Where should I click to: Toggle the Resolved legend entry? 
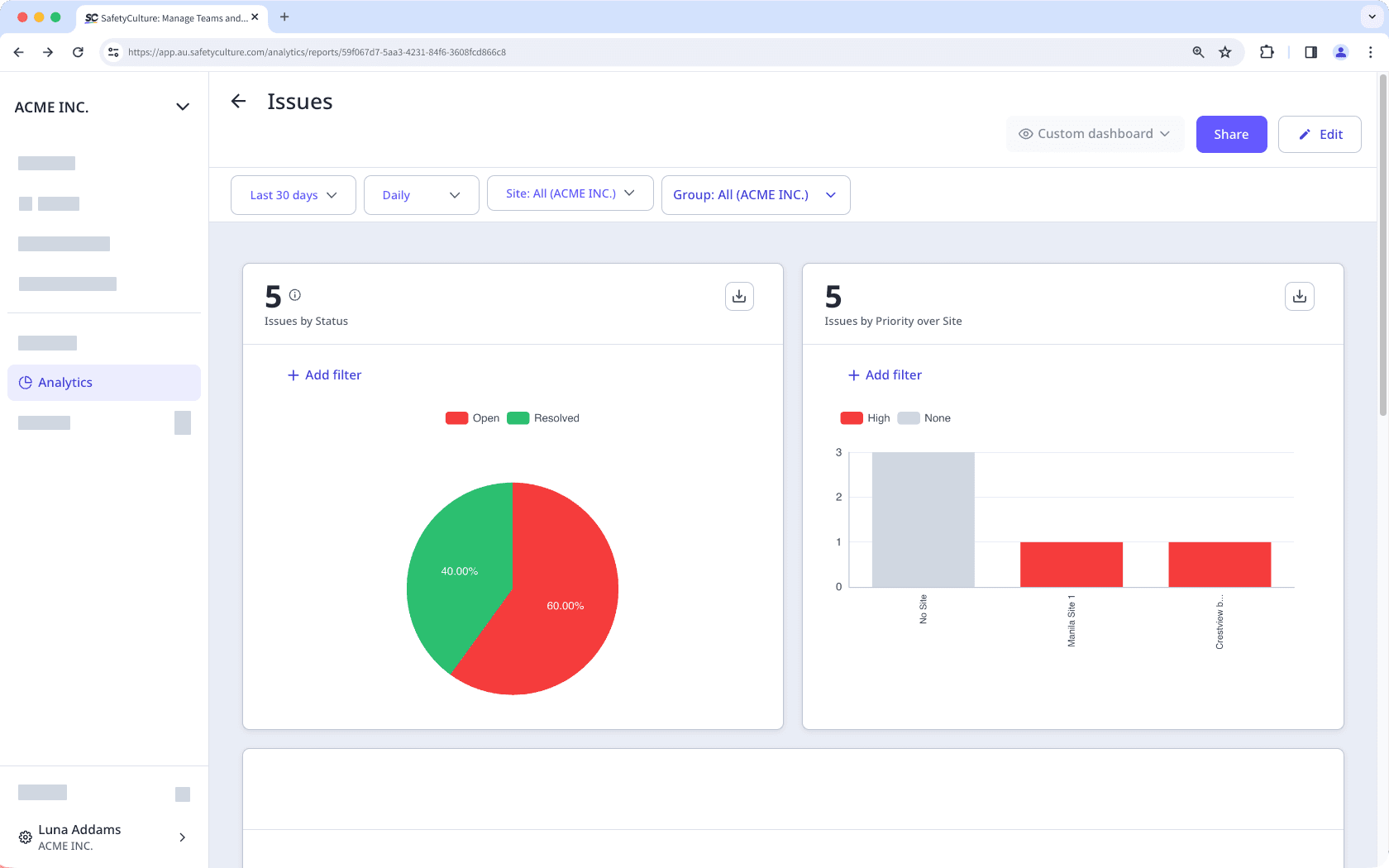pyautogui.click(x=543, y=417)
